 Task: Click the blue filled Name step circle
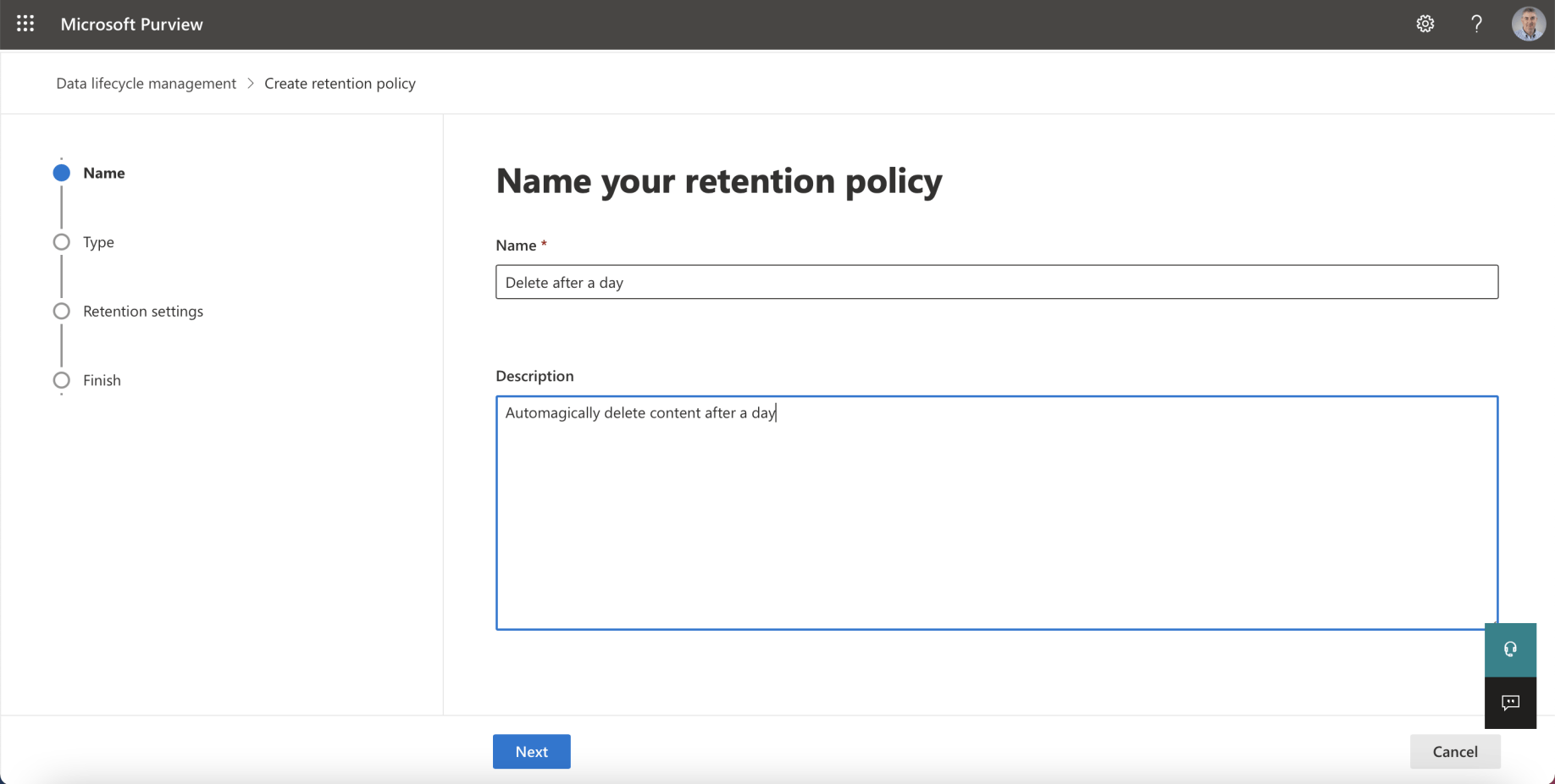(62, 173)
